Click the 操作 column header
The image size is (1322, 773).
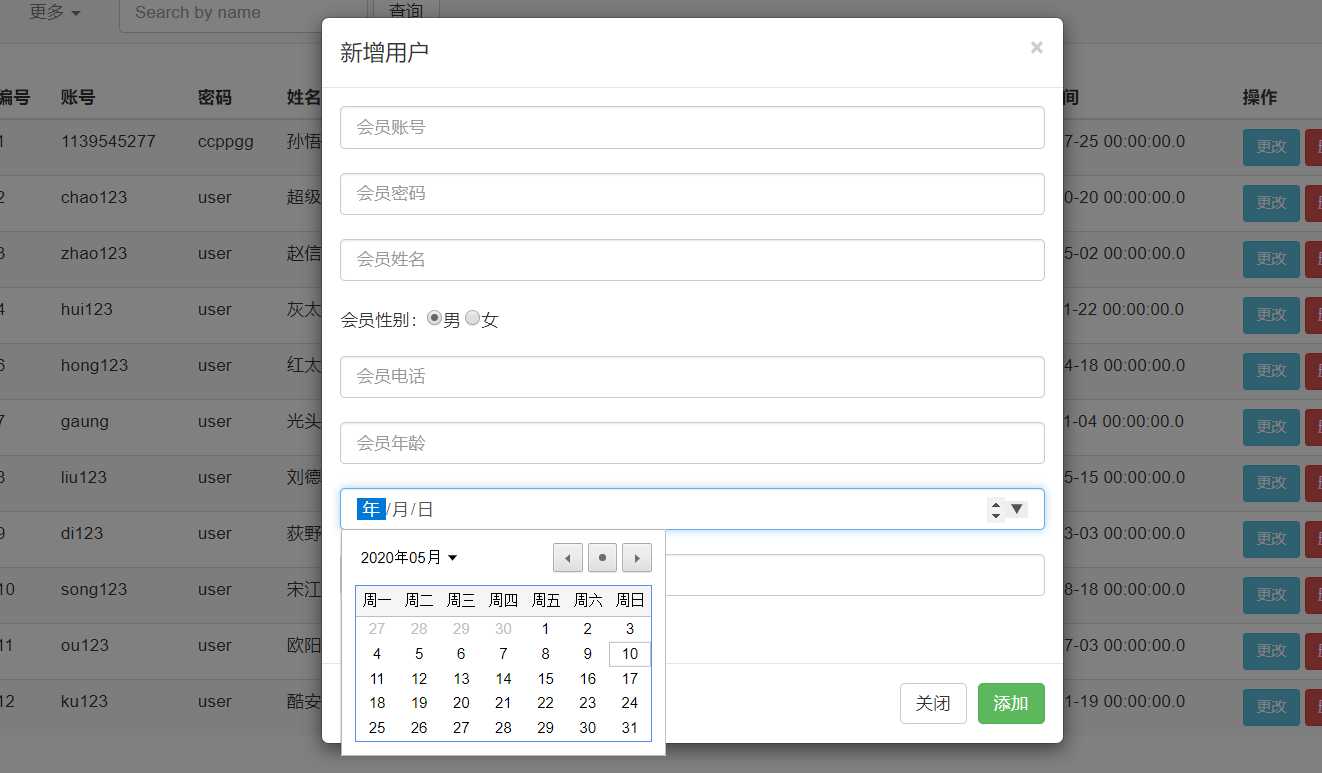click(x=1260, y=97)
